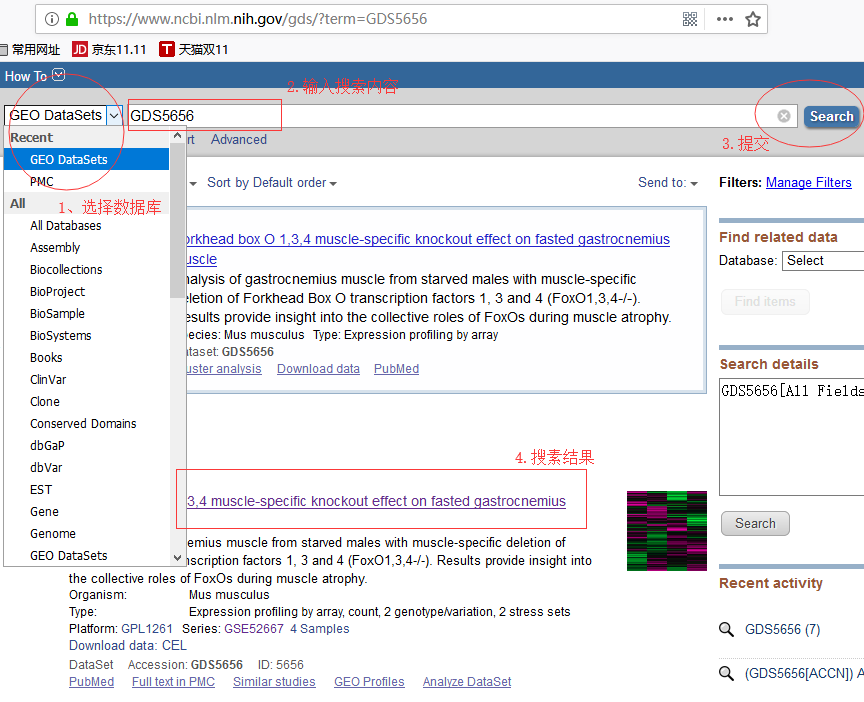Click the blue Search button
Viewport: 864px width, 702px height.
(x=831, y=116)
